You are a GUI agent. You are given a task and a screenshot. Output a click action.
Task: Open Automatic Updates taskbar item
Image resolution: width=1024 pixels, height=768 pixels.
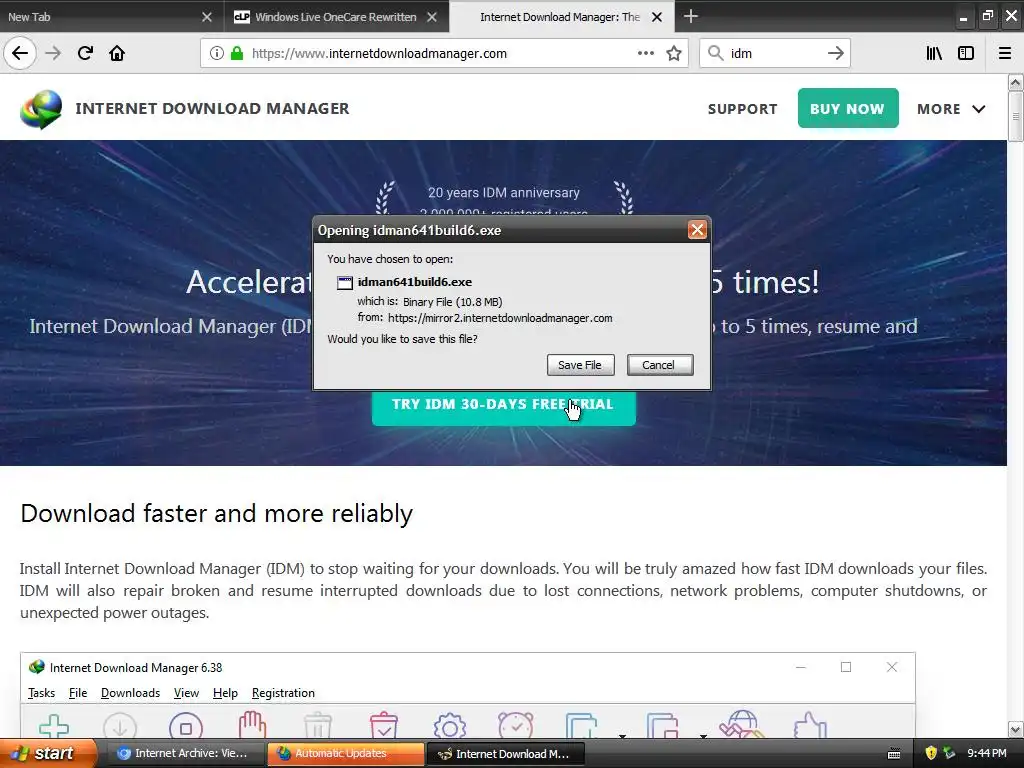(345, 754)
